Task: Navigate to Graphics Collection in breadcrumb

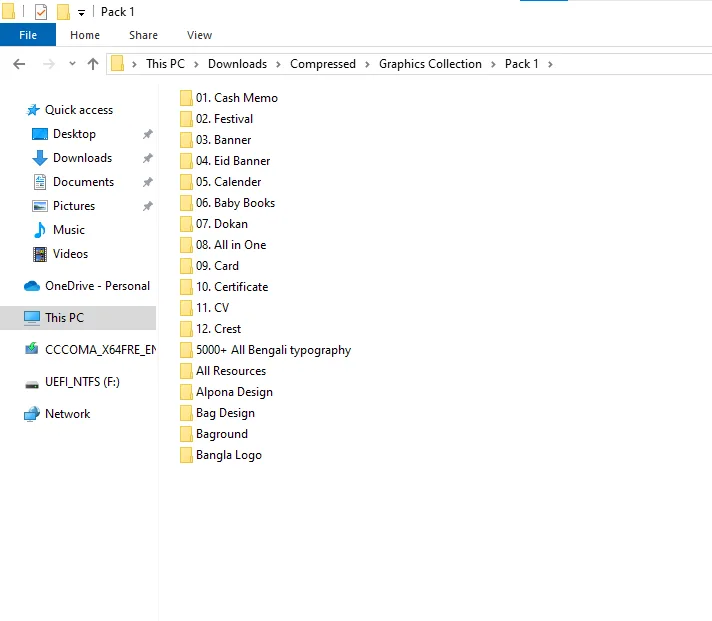Action: [430, 64]
